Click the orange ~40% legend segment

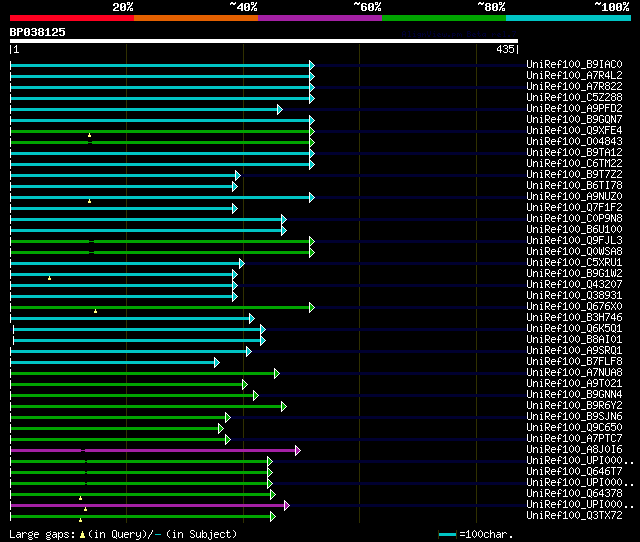tap(196, 18)
